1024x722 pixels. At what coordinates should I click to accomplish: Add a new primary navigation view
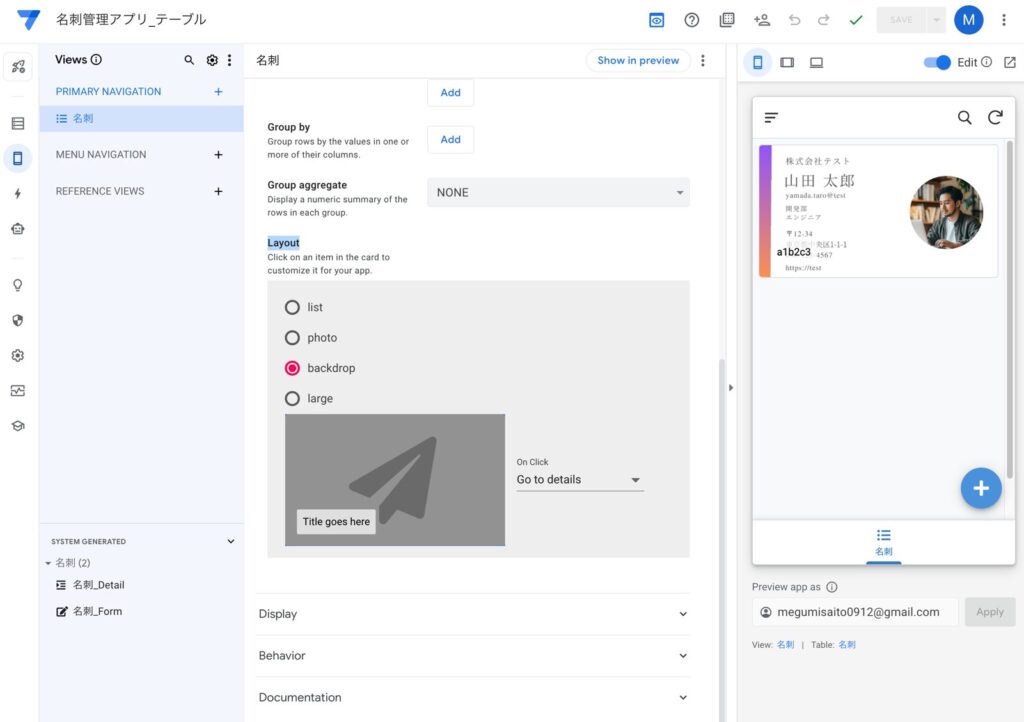(219, 92)
